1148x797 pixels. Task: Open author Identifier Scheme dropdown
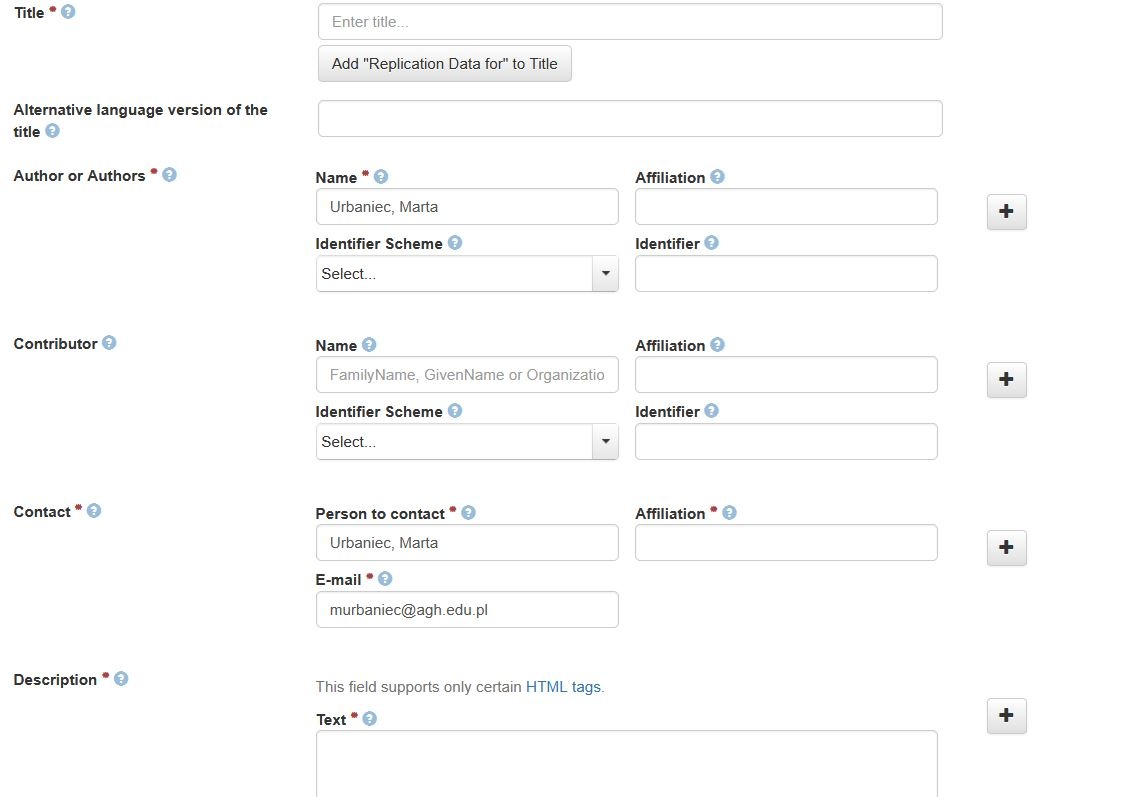[x=467, y=274]
